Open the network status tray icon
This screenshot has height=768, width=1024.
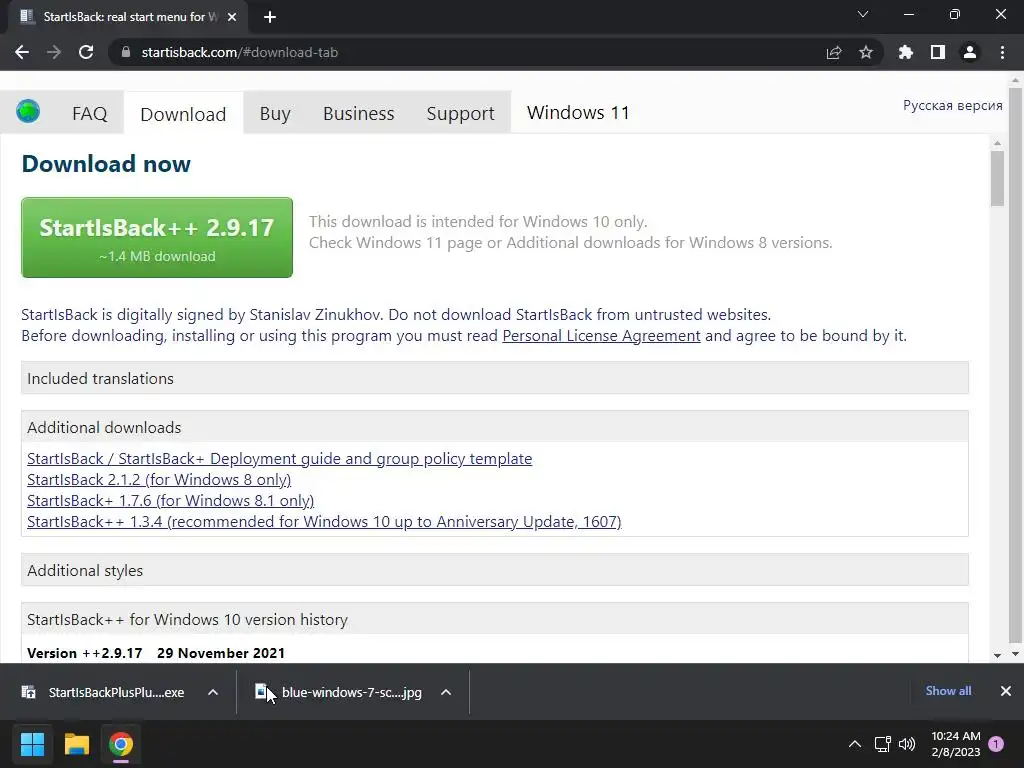pos(882,744)
